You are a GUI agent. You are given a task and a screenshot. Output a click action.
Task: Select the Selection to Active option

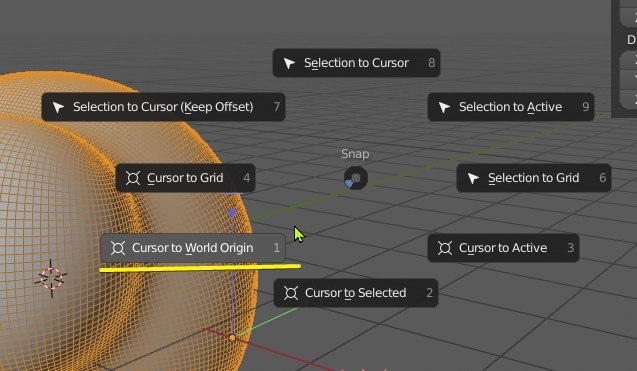pyautogui.click(x=511, y=107)
